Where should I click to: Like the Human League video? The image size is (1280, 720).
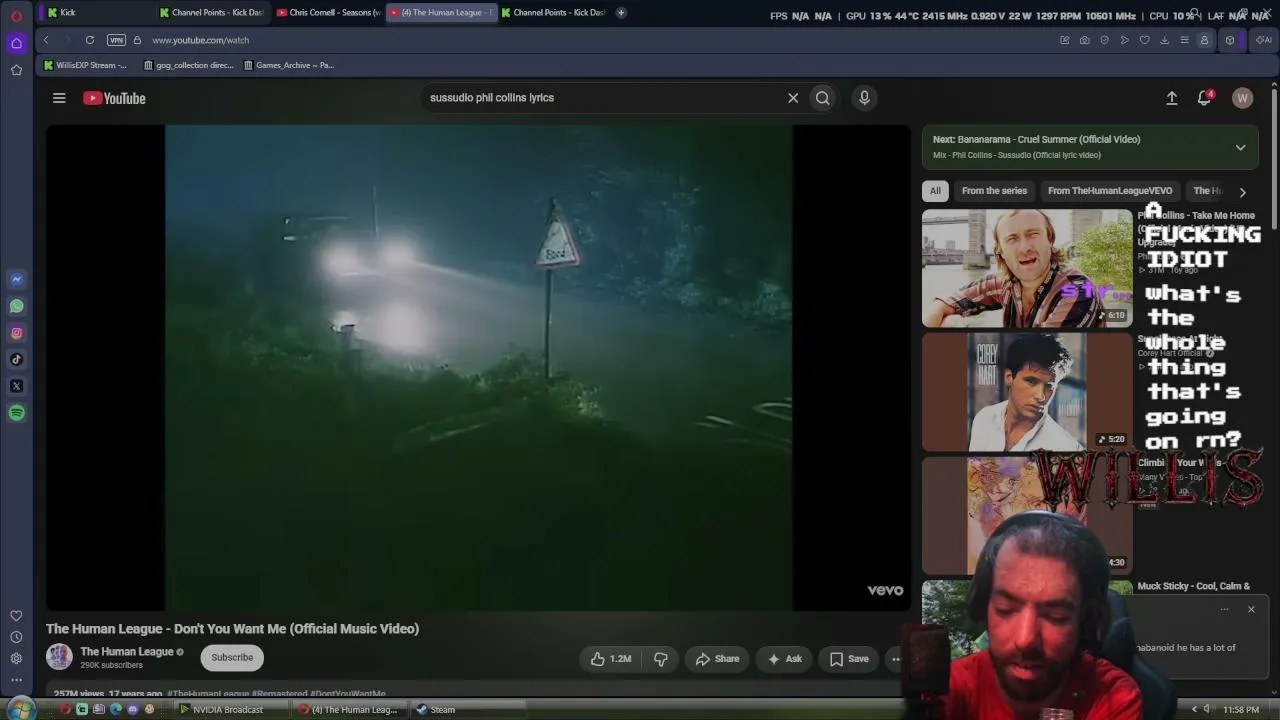[x=611, y=659]
